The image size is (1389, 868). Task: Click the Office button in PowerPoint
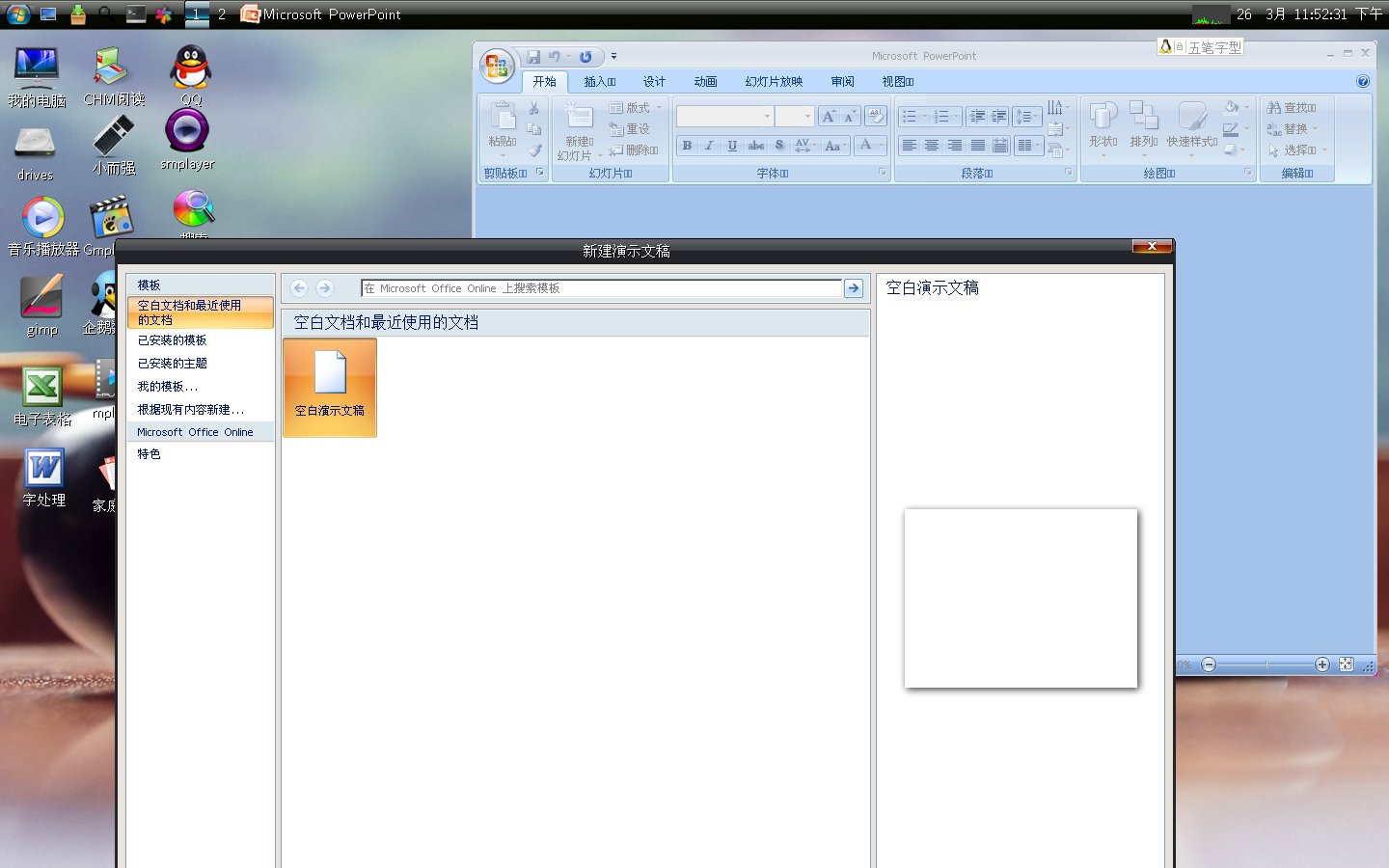coord(497,66)
